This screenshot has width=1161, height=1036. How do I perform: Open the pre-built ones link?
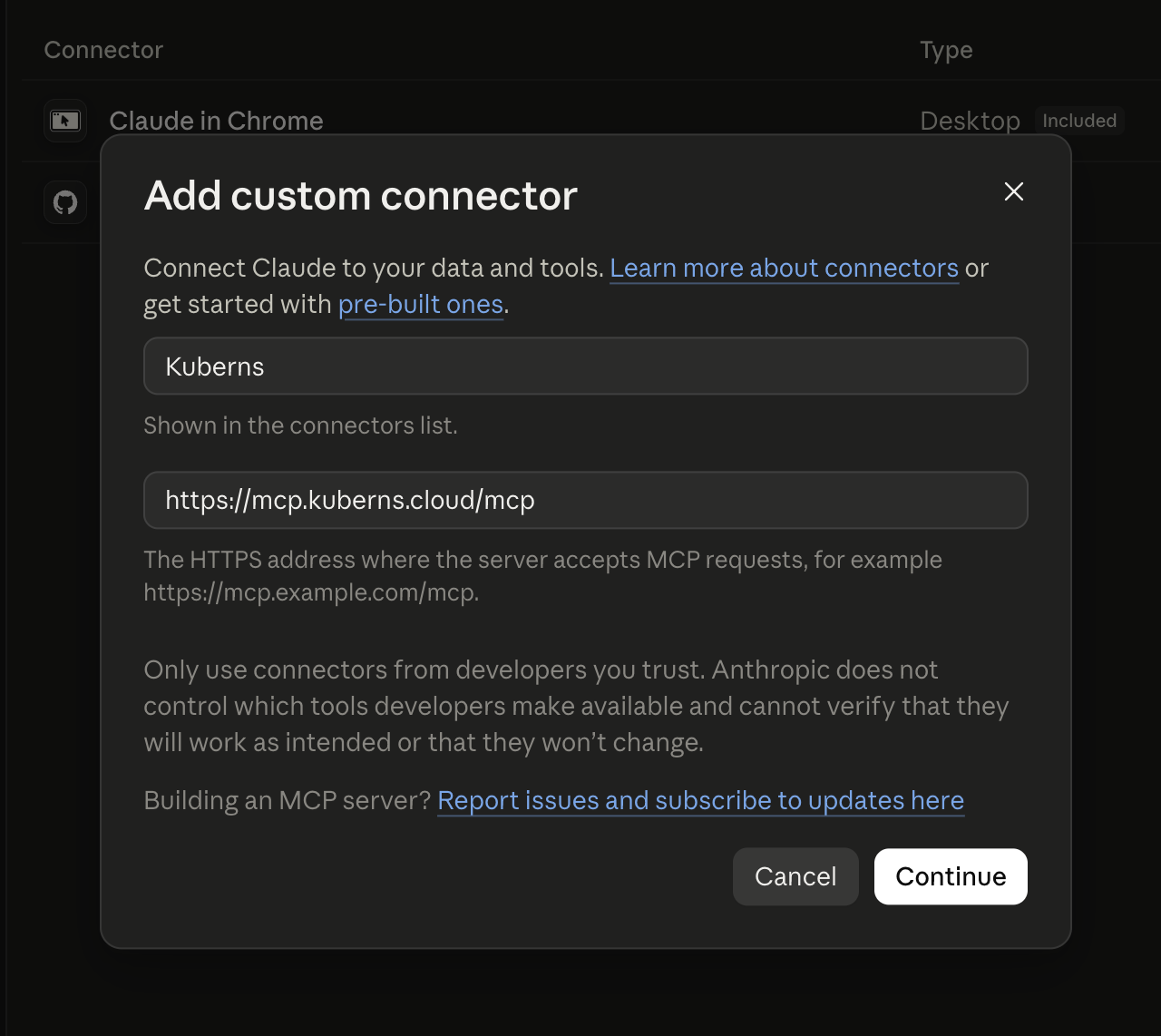point(421,305)
